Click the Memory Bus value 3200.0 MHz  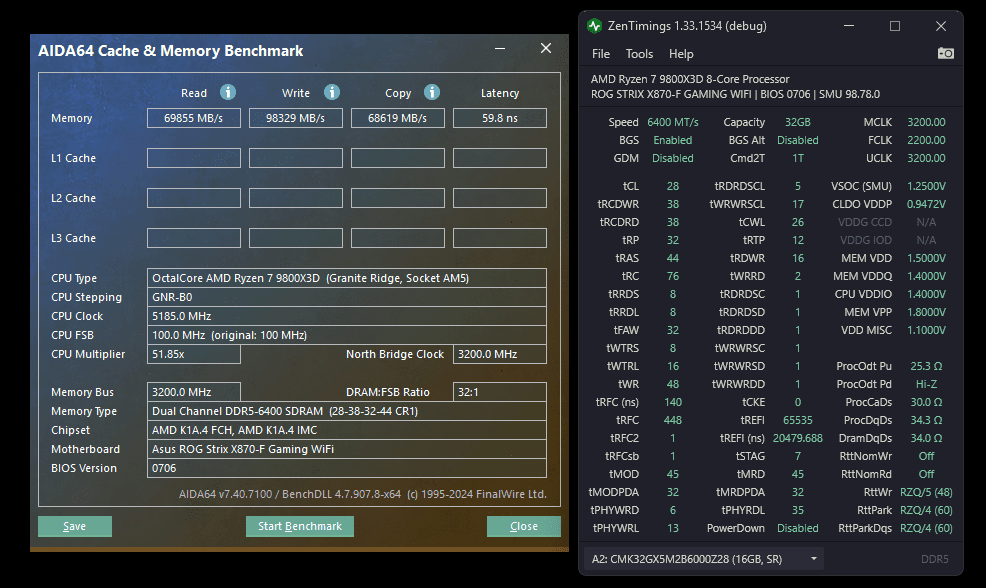tap(194, 392)
